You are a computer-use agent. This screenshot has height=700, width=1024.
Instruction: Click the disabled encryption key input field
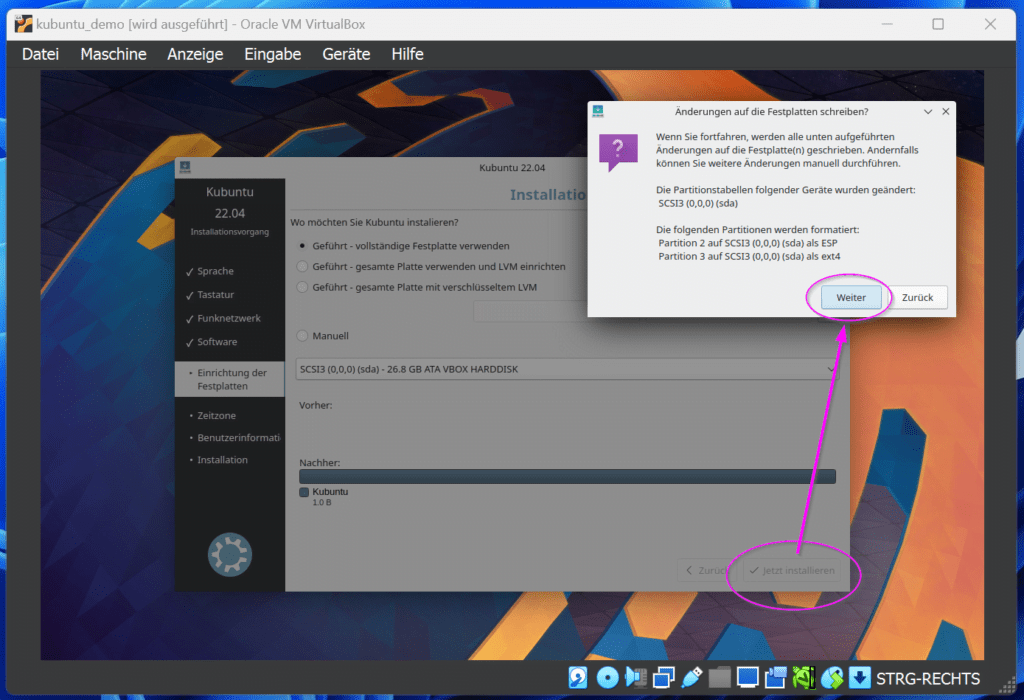click(530, 311)
